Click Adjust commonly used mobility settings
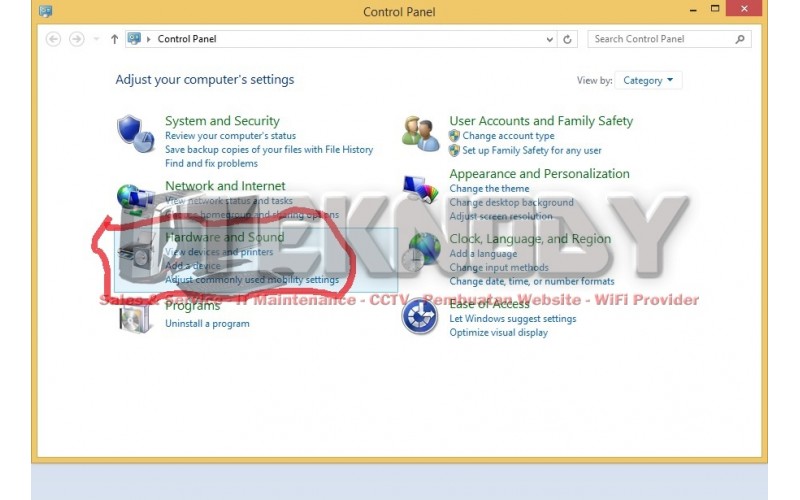The height and width of the screenshot is (500, 800). coord(252,280)
